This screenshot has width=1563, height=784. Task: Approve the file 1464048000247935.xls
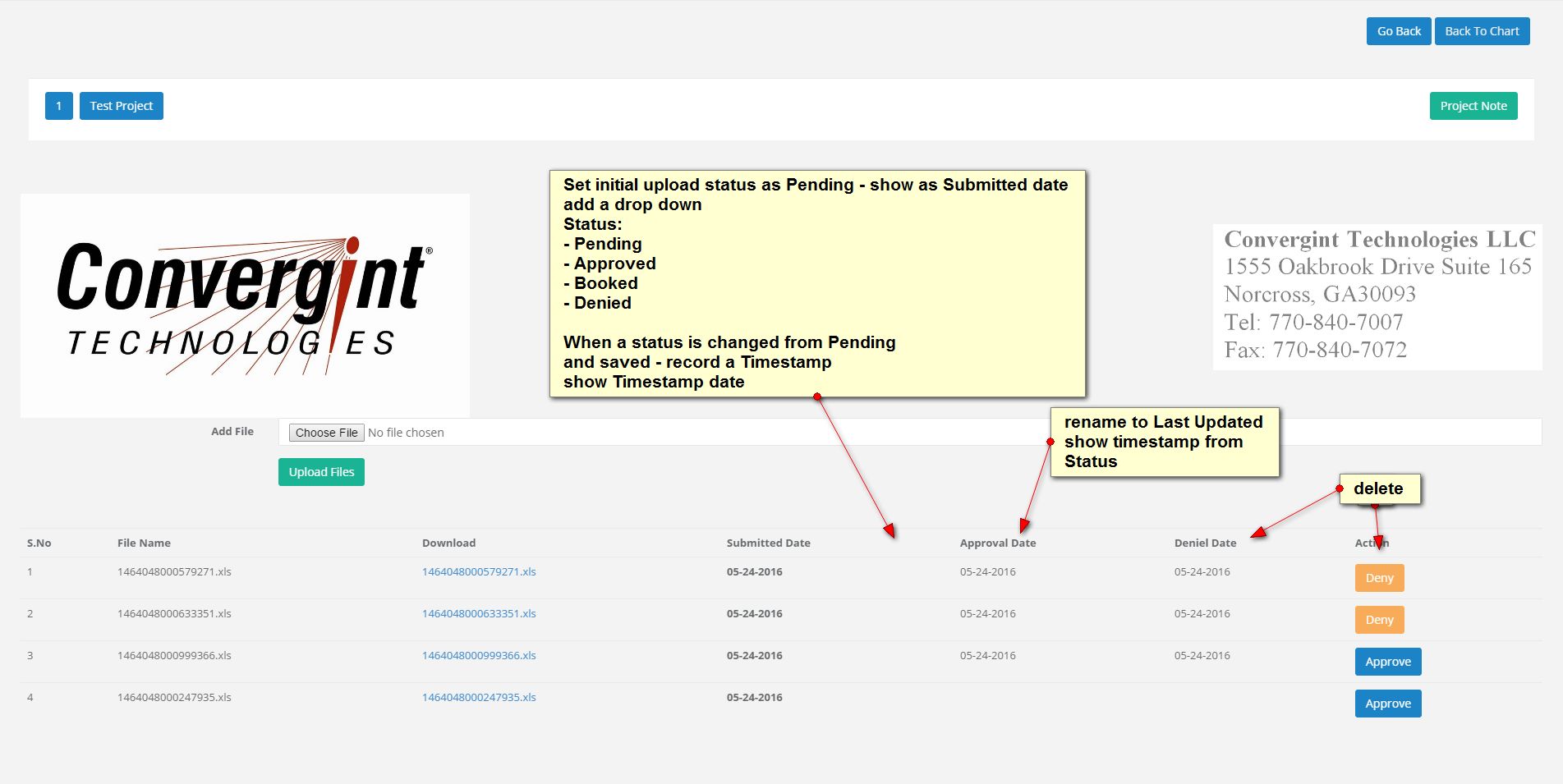coord(1388,704)
